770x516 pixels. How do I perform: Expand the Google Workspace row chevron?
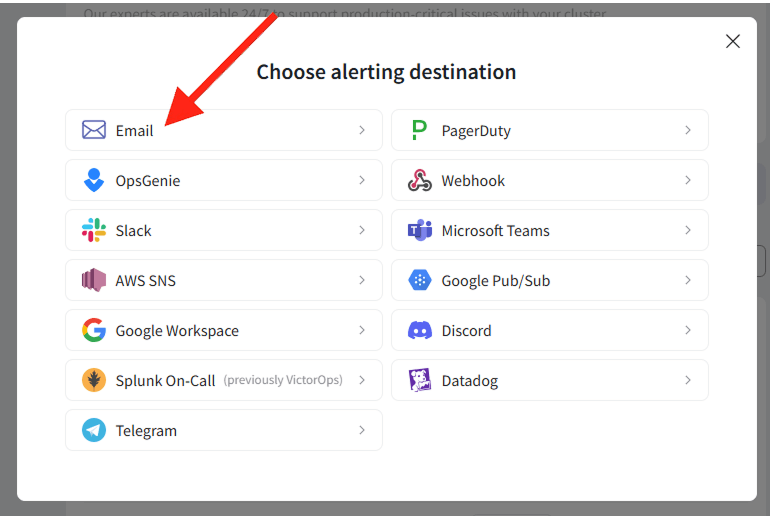click(362, 330)
